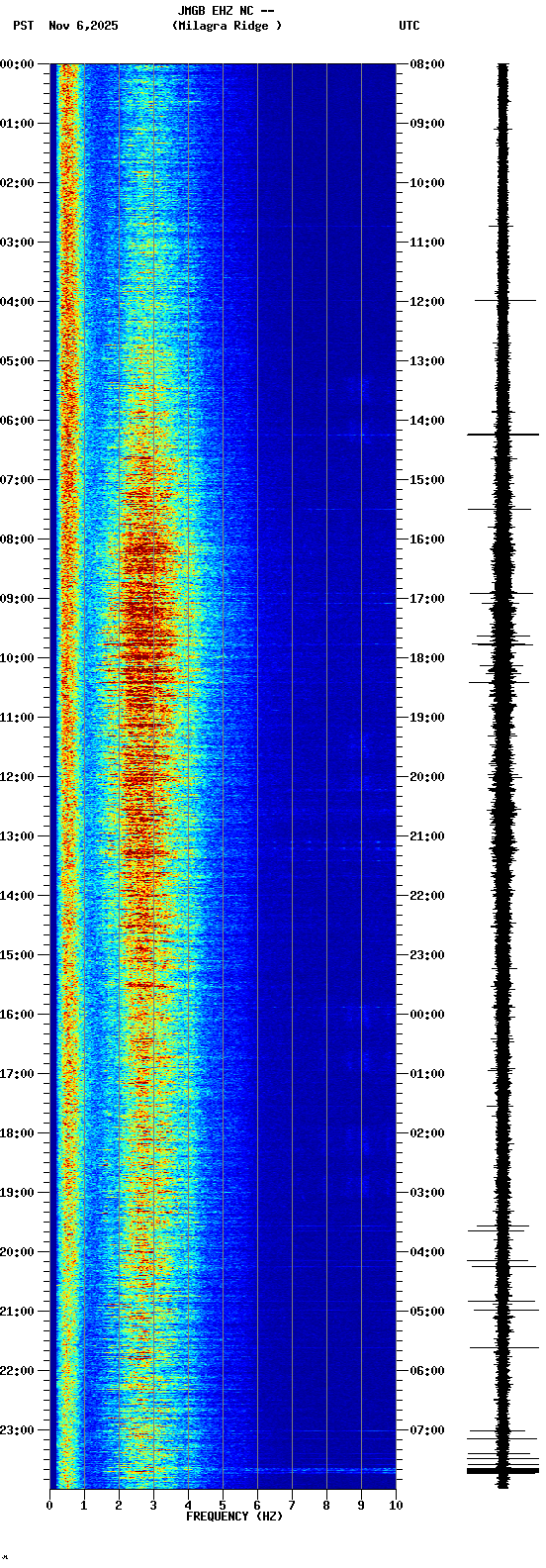
Task: Click the 20:00 UTC label on right
Action: [x=426, y=777]
